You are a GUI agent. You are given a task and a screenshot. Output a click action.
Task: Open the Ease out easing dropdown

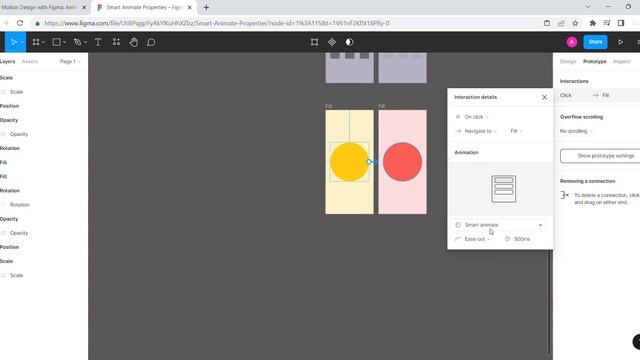click(x=477, y=239)
